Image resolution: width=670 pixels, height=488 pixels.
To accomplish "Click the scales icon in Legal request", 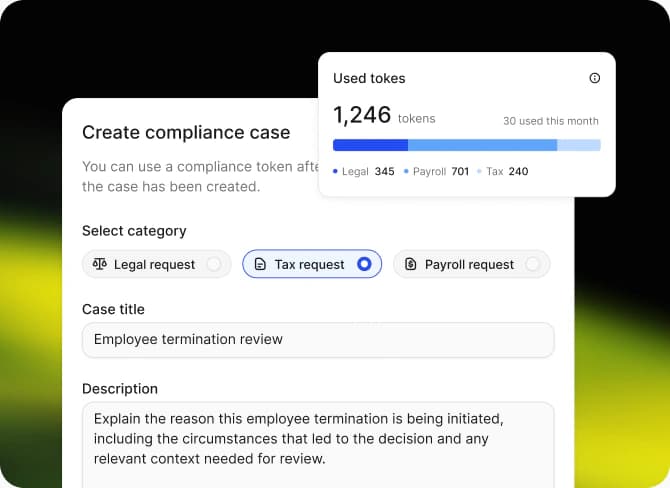I will click(x=100, y=264).
